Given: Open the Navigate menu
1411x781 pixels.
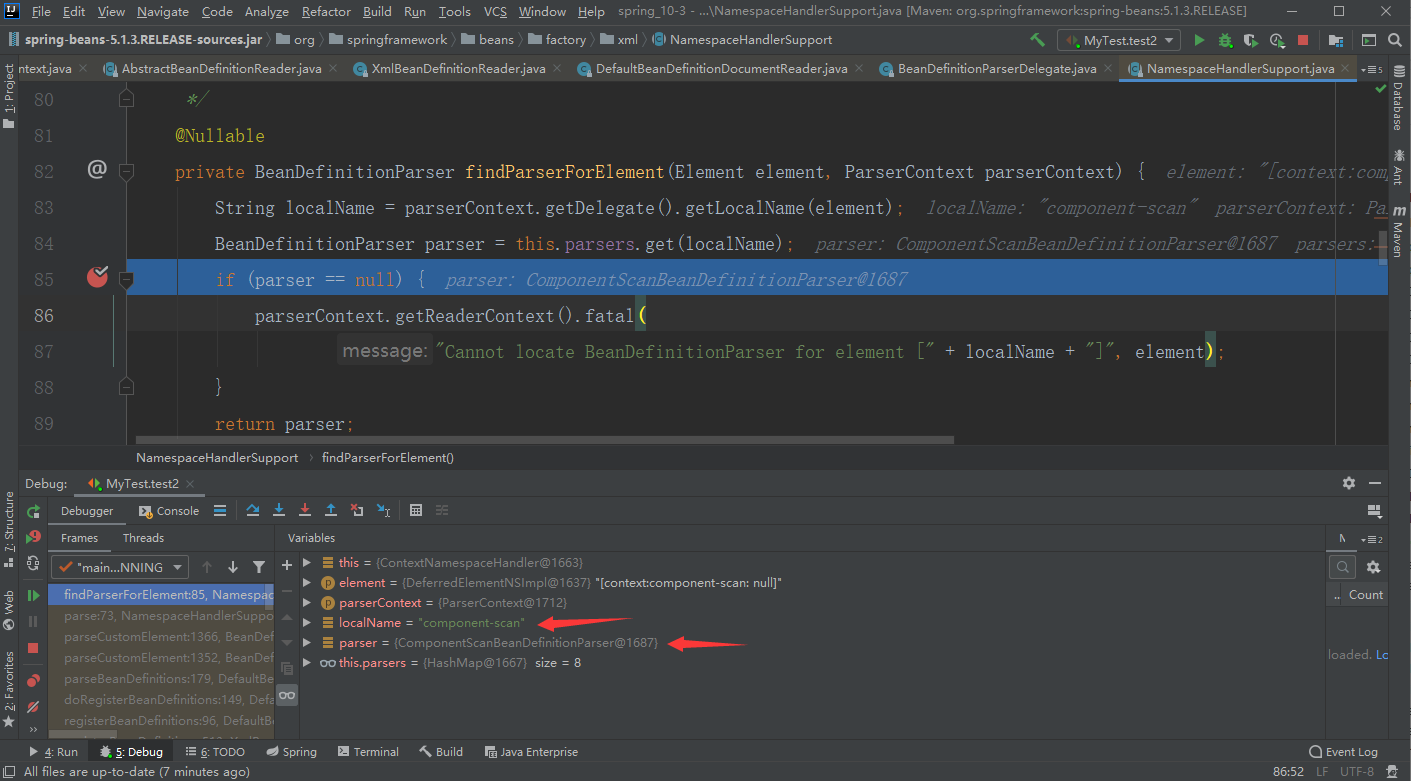Looking at the screenshot, I should tap(163, 11).
